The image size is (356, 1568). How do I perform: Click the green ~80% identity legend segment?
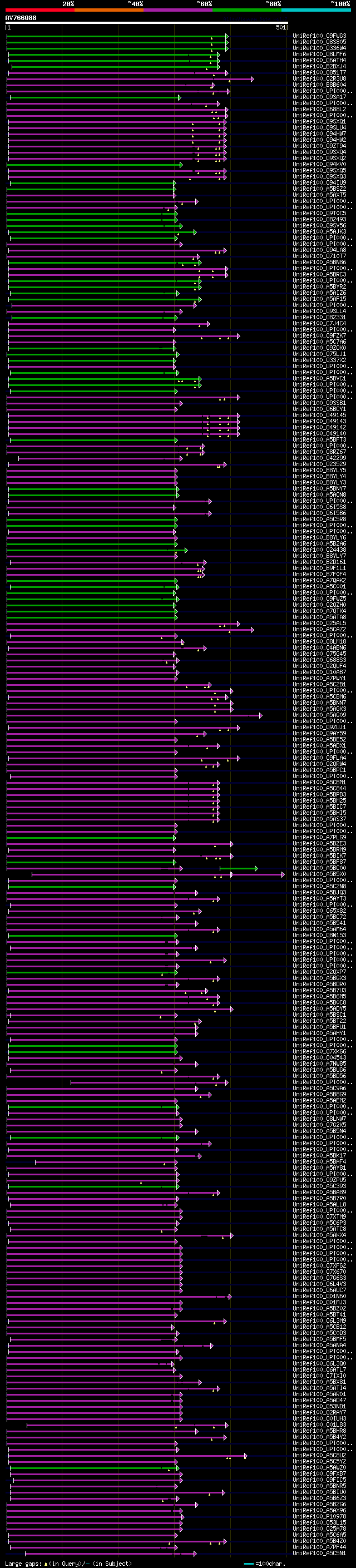click(247, 10)
